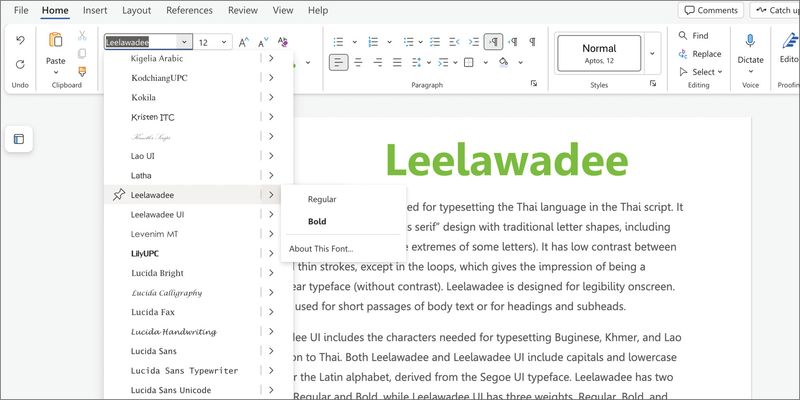Toggle left-to-right text direction
This screenshot has width=800, height=400.
point(493,42)
